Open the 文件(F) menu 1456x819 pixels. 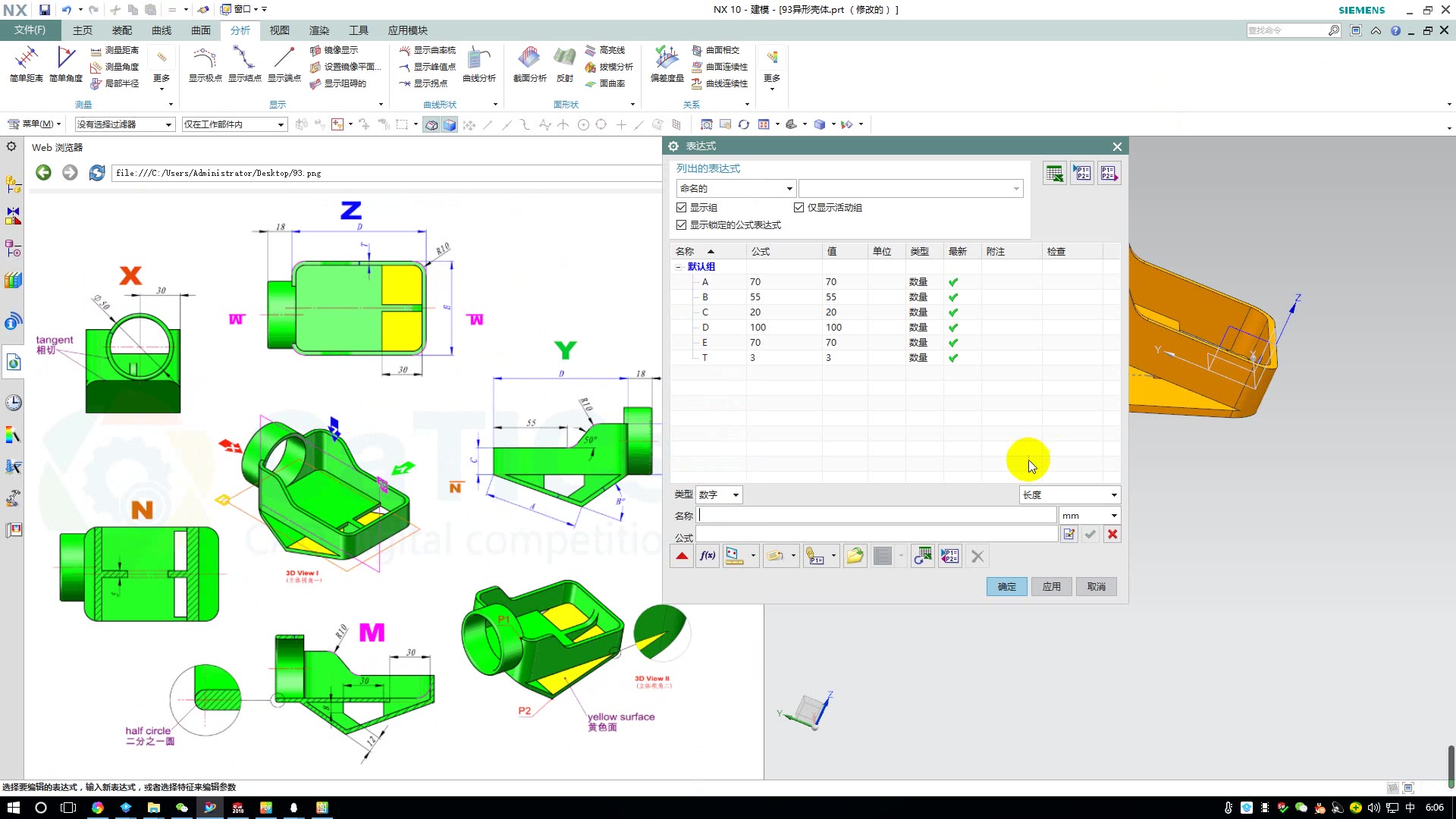(x=30, y=30)
